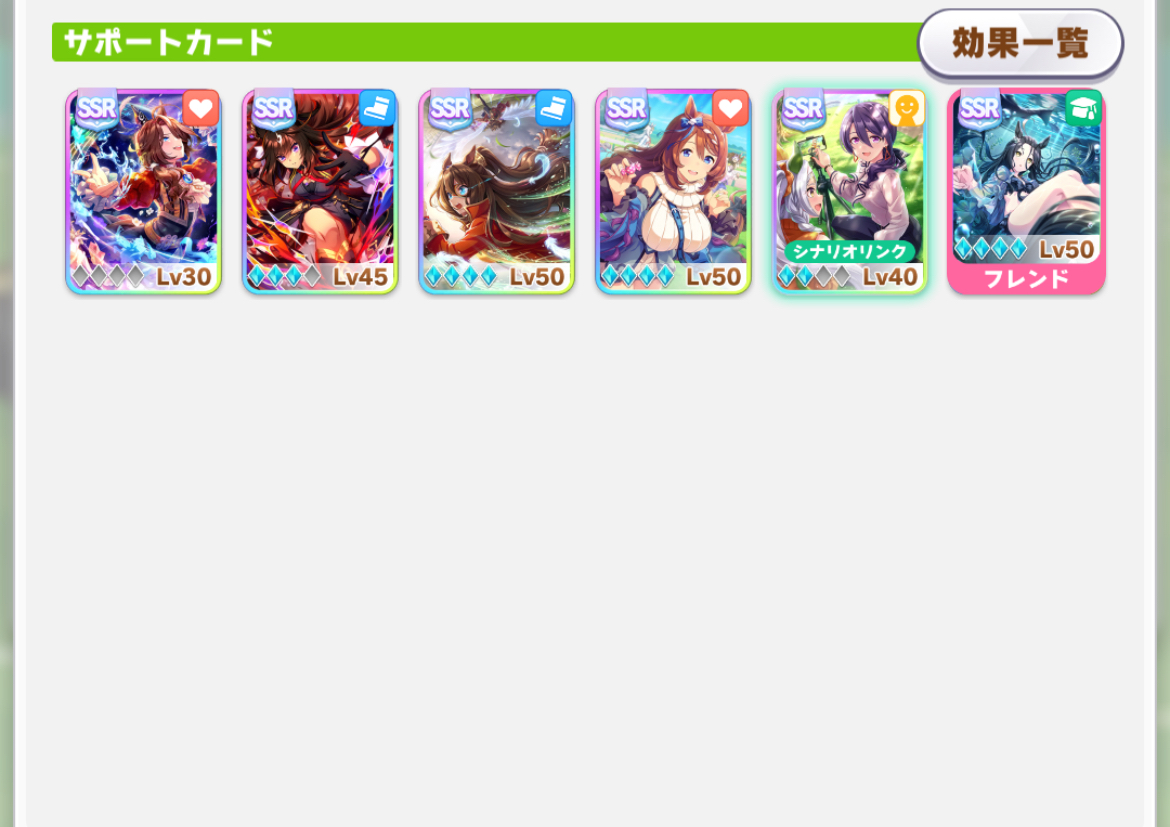Click heart icon on the Lv30 card
The width and height of the screenshot is (1170, 827).
[200, 109]
